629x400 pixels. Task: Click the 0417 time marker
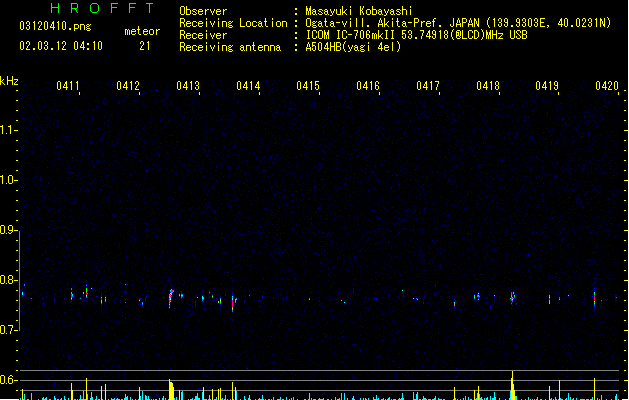click(x=428, y=86)
